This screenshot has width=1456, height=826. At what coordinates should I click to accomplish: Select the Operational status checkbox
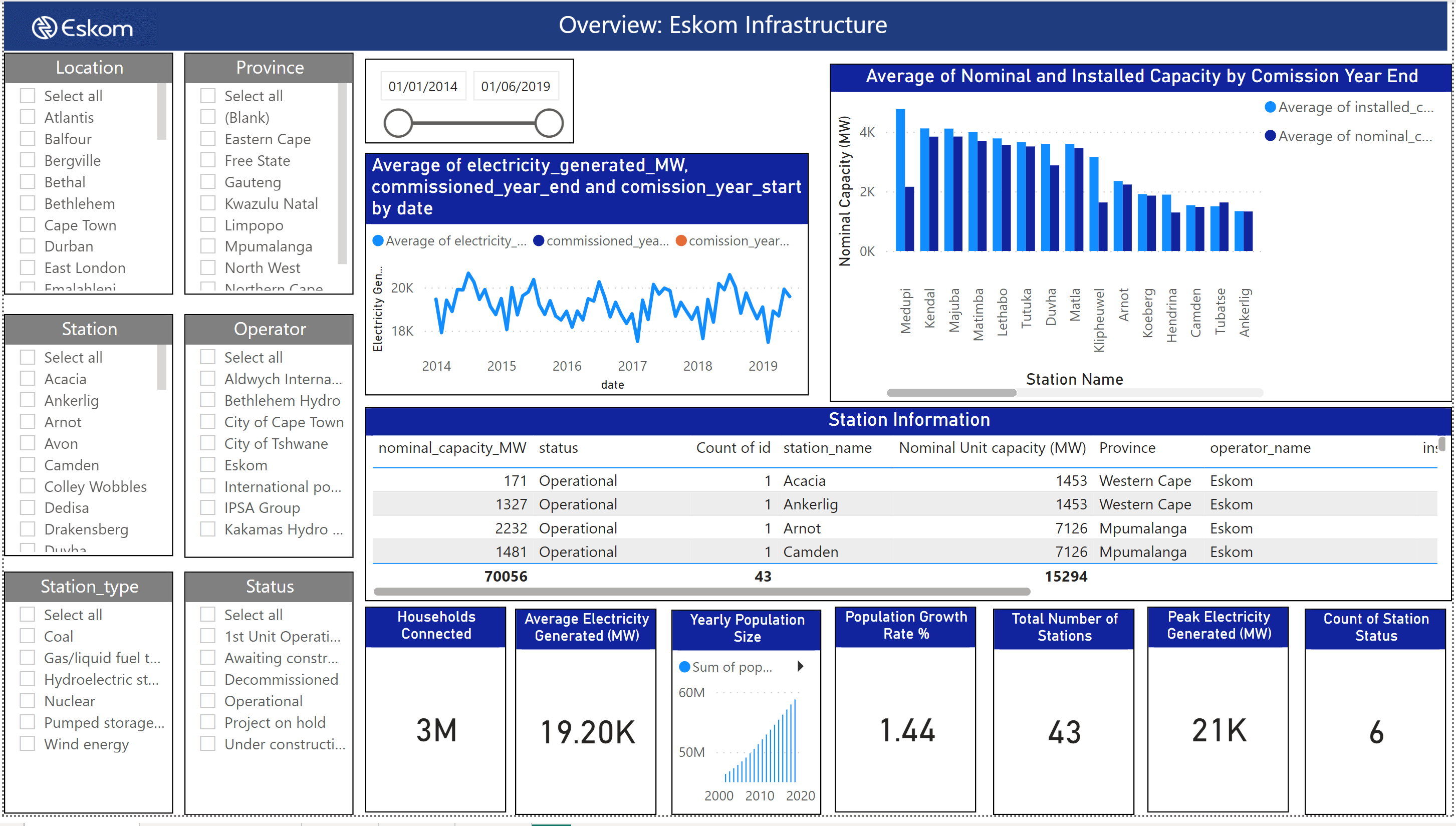207,701
